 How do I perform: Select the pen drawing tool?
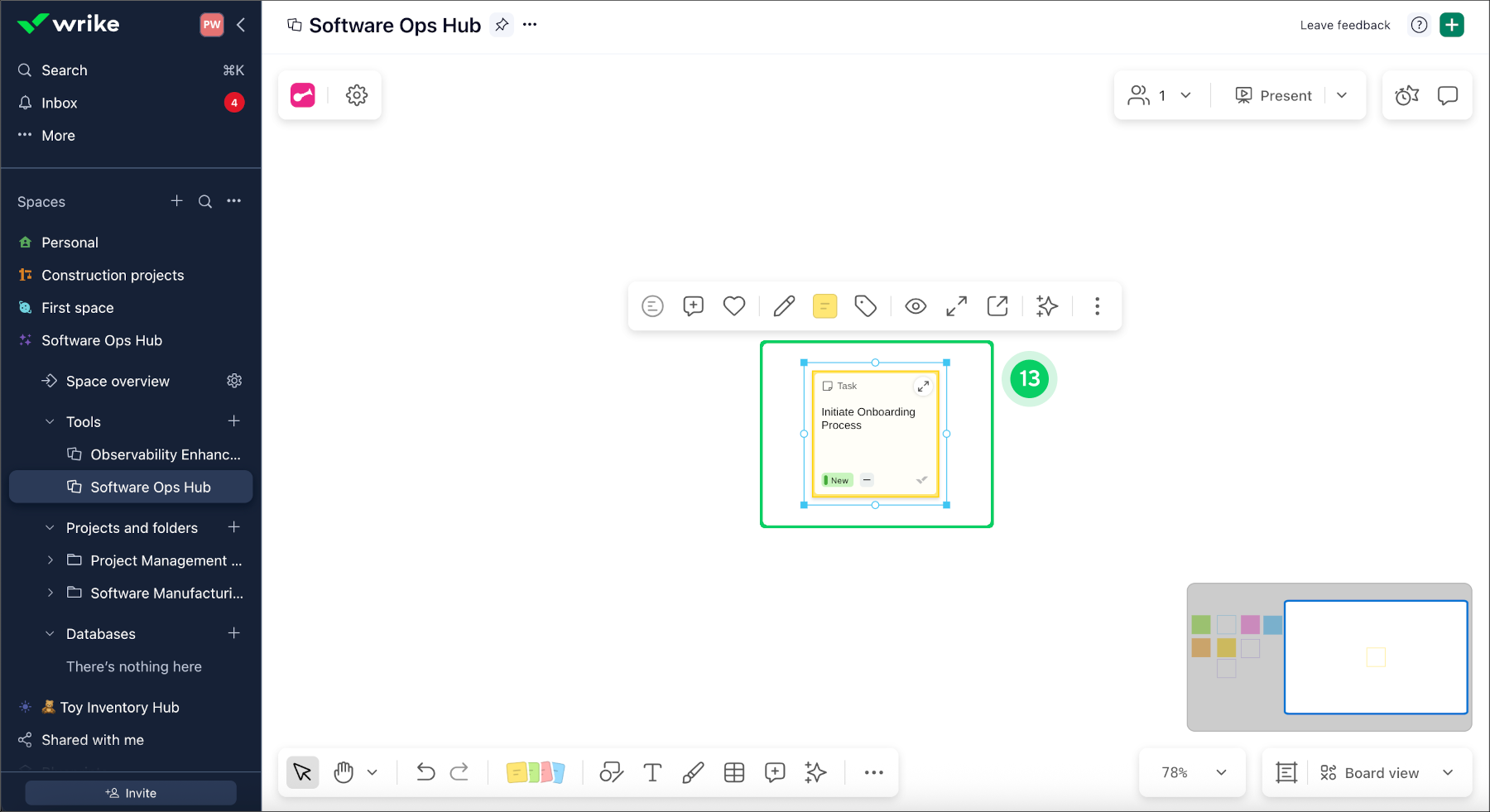click(693, 773)
